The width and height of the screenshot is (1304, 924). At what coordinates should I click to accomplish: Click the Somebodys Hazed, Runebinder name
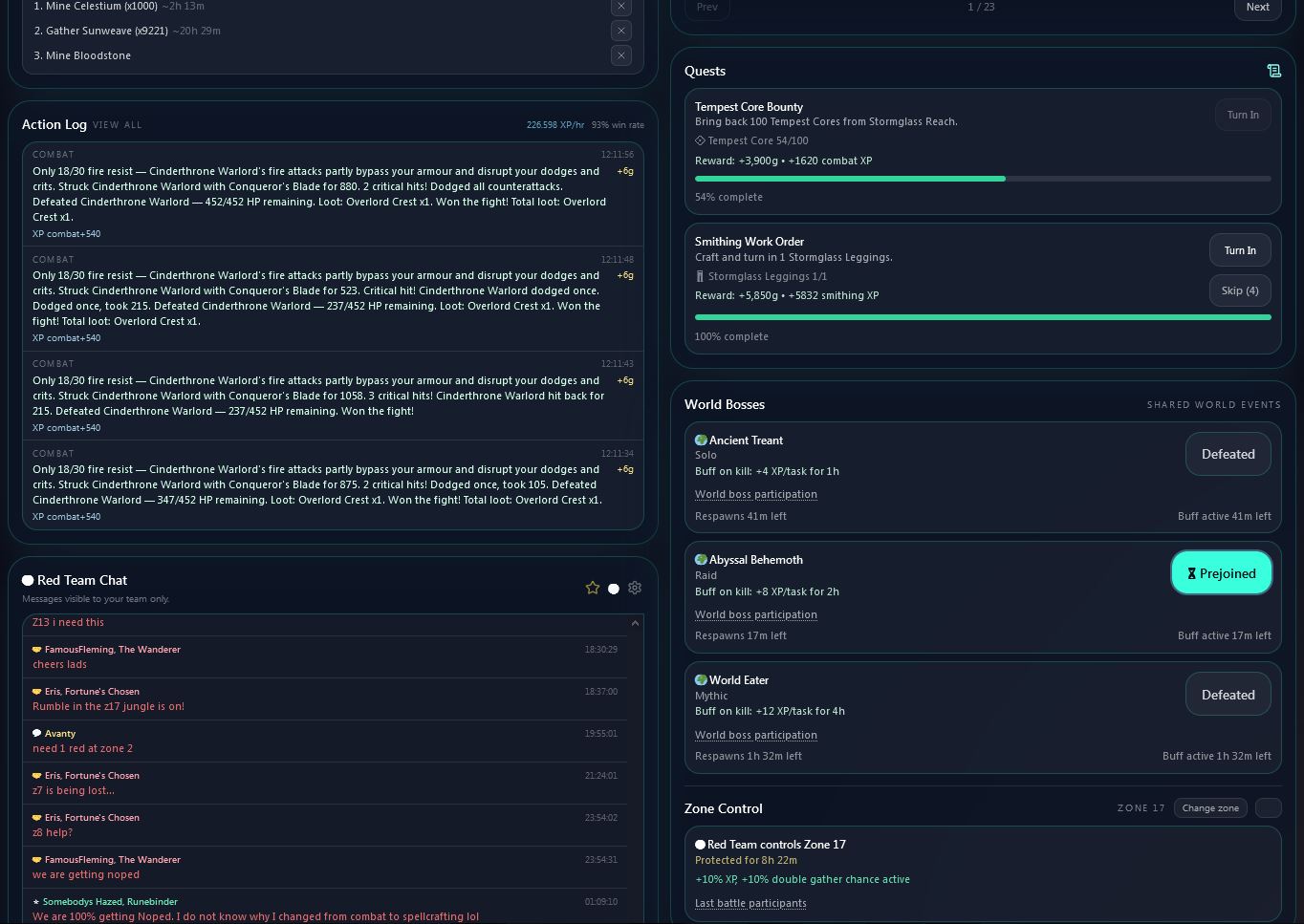[x=110, y=902]
